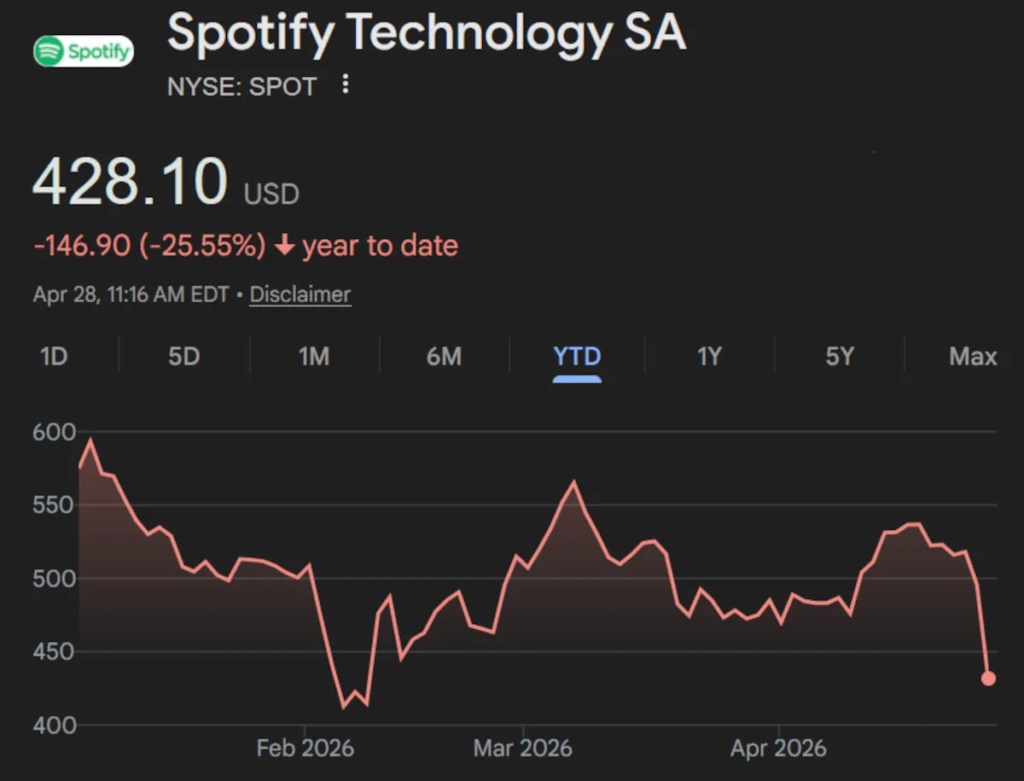Select the 1D time range tab
1024x781 pixels.
point(53,356)
